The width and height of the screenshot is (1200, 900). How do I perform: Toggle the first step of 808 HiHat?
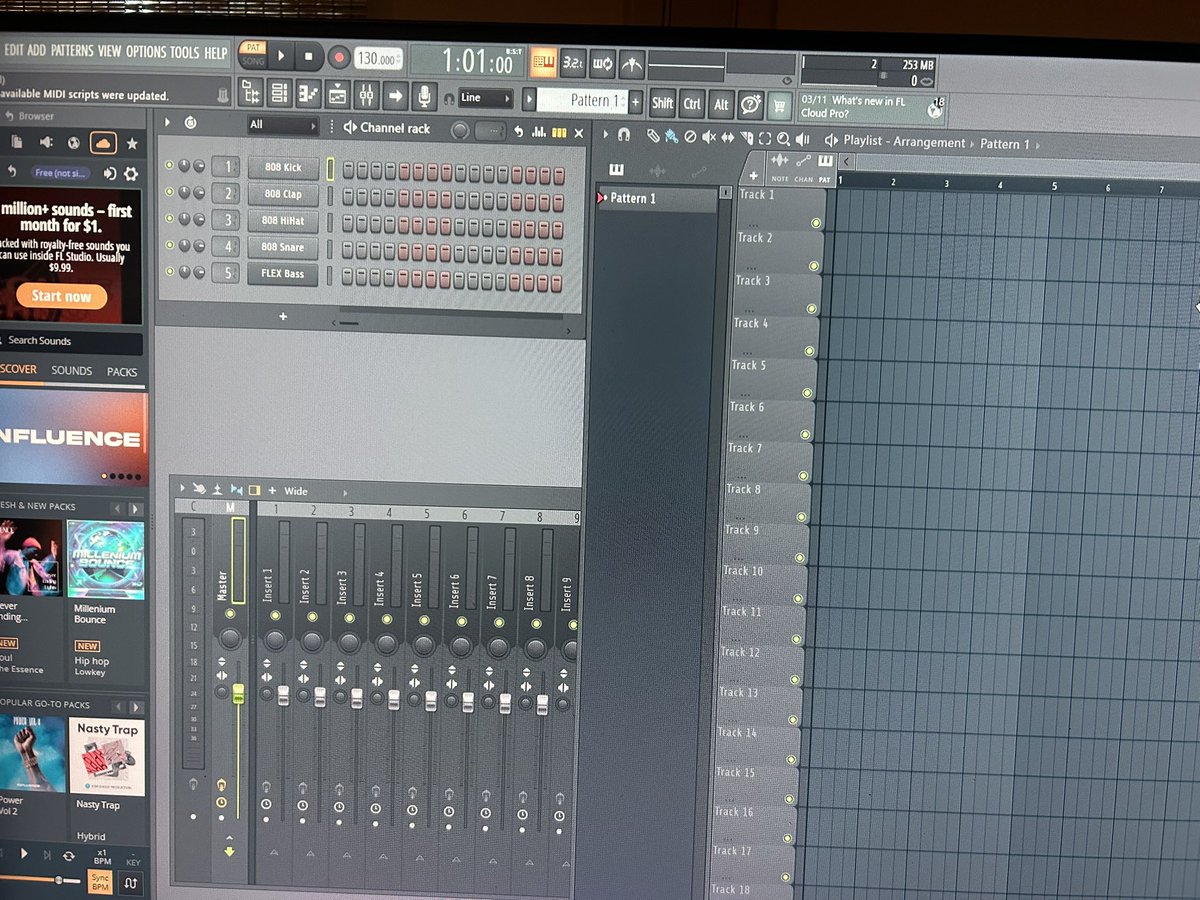click(x=348, y=223)
